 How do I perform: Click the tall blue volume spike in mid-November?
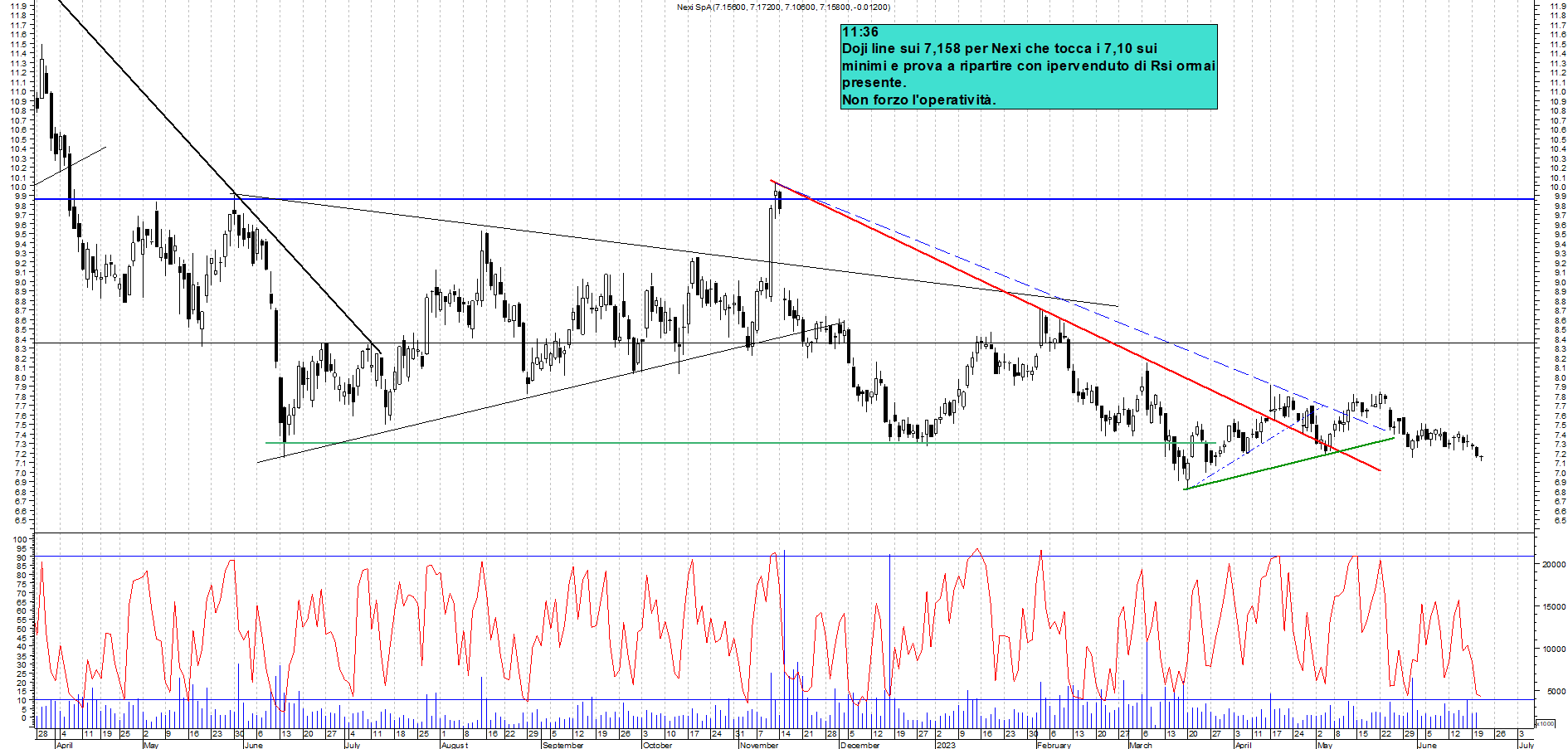(784, 639)
